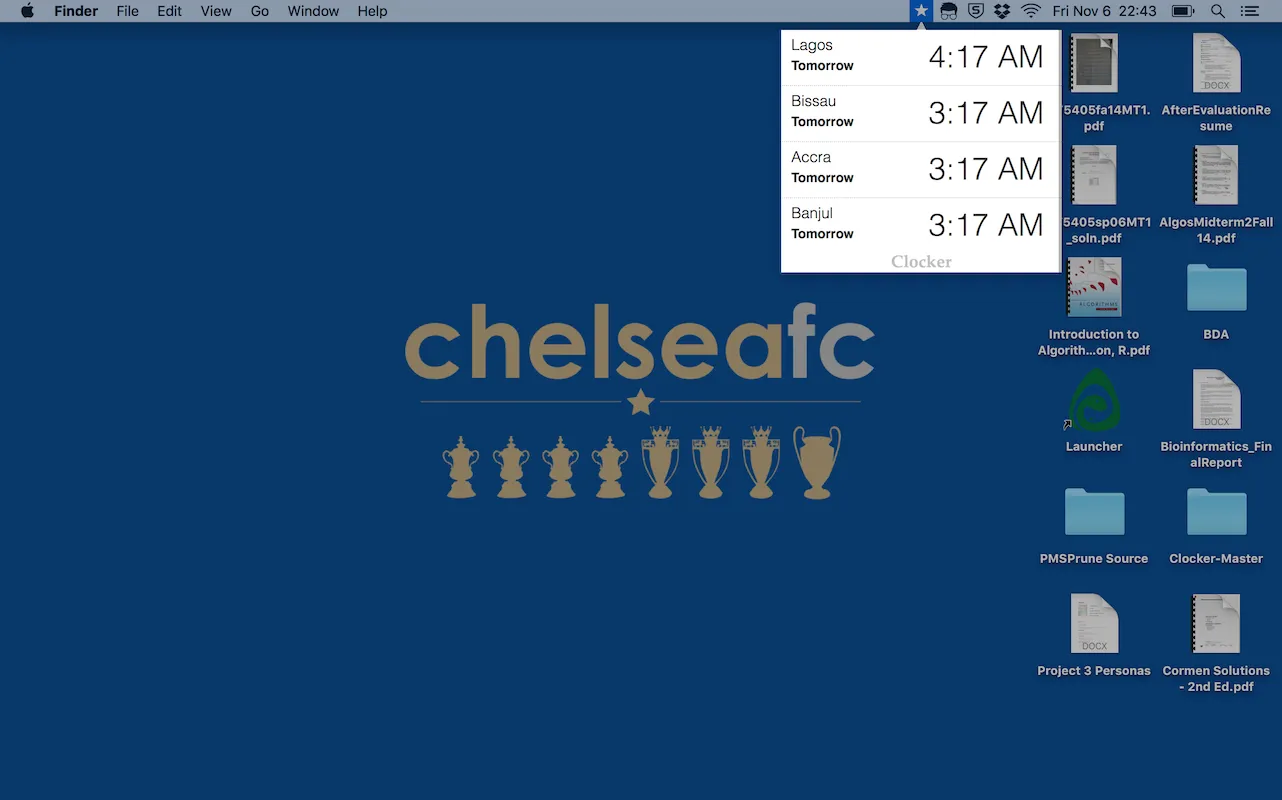
Task: Select the green Launcher shortcut icon
Action: point(1094,400)
